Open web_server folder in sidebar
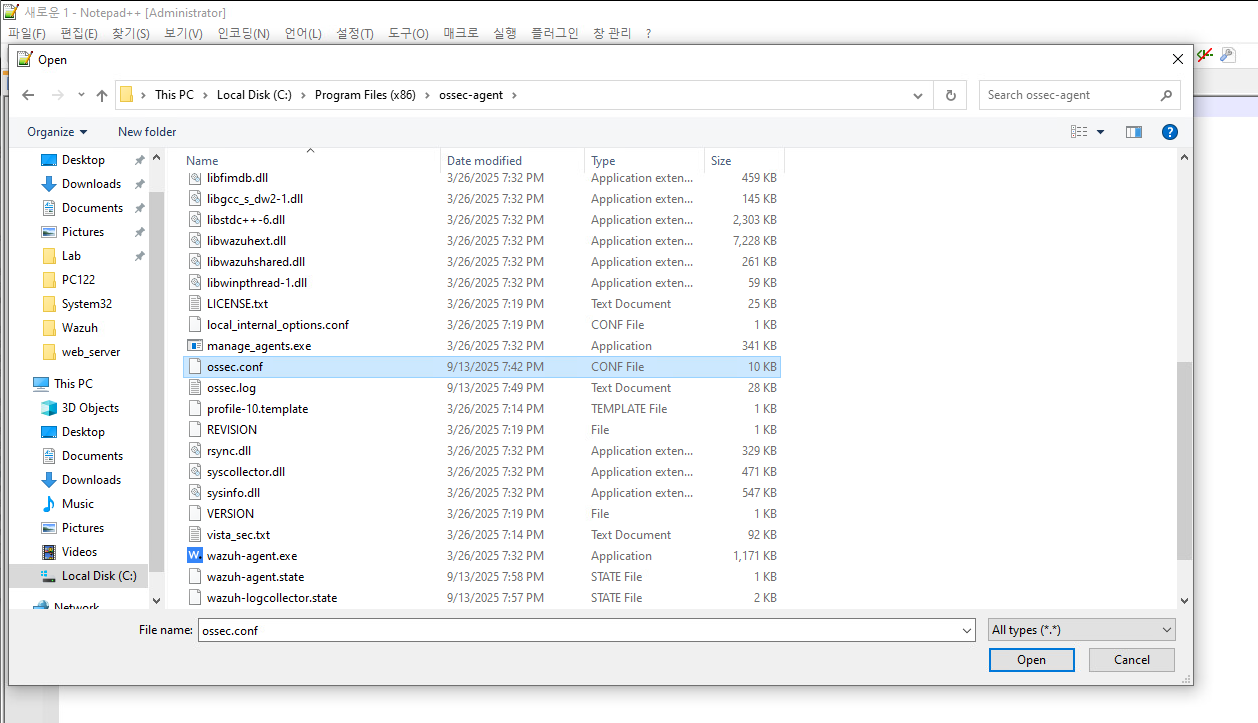The height and width of the screenshot is (723, 1258). 90,352
